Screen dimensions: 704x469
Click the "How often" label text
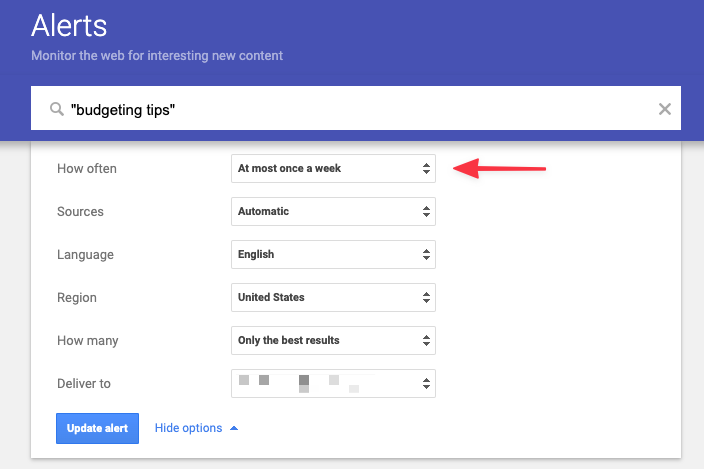click(87, 169)
